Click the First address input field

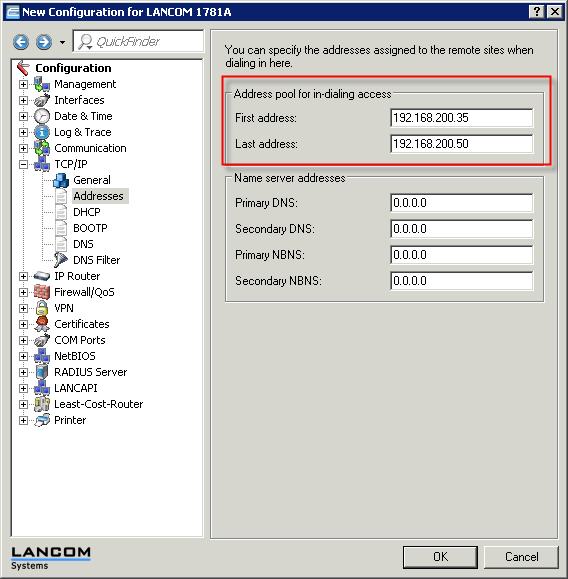(x=462, y=118)
